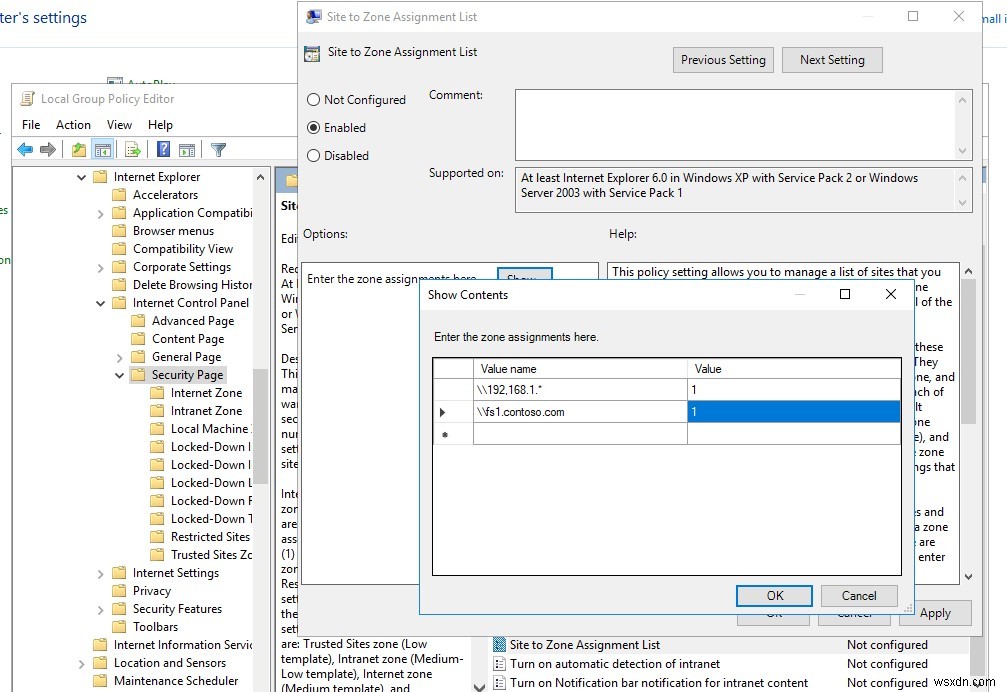Select the Not Configured radio button
This screenshot has width=1007, height=692.
(316, 99)
